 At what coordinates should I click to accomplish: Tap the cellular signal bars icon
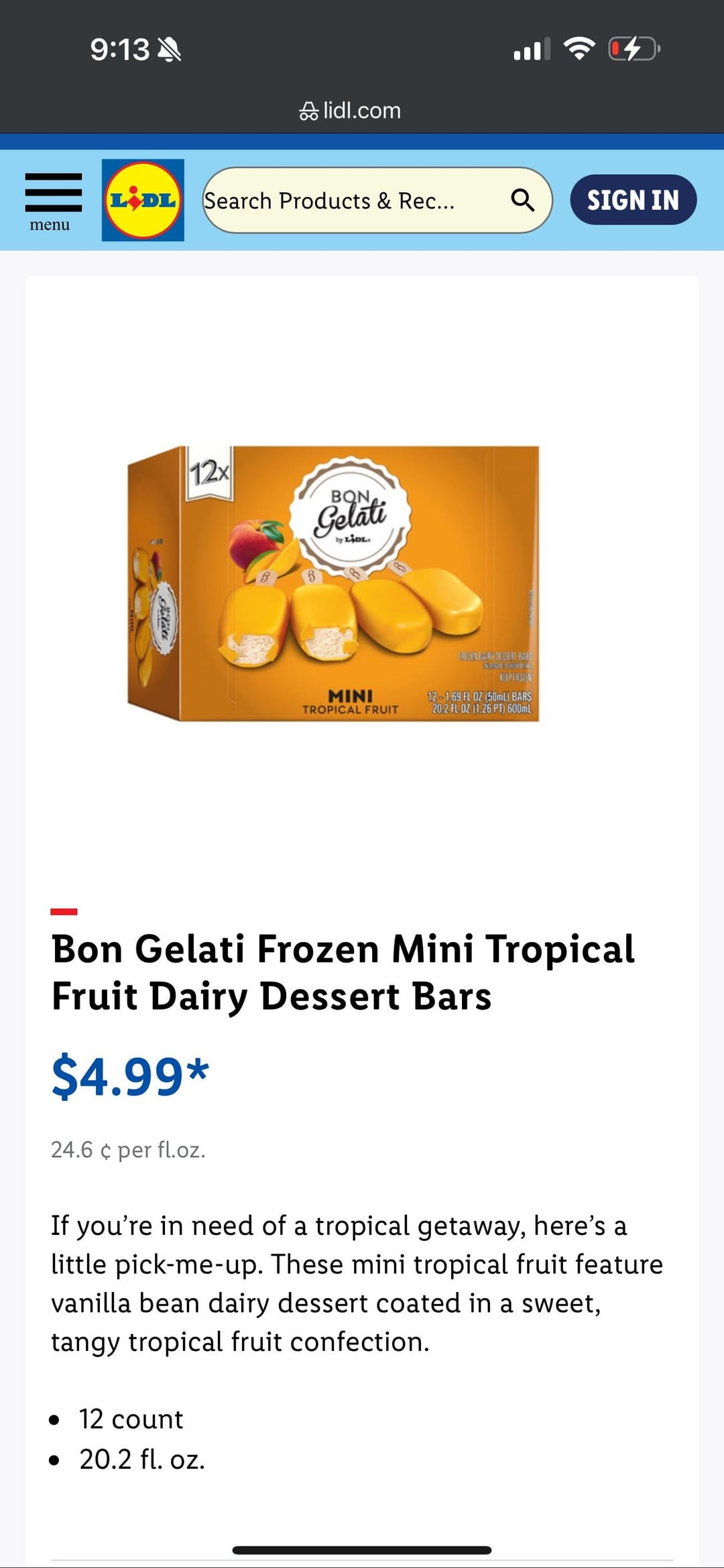[x=532, y=49]
